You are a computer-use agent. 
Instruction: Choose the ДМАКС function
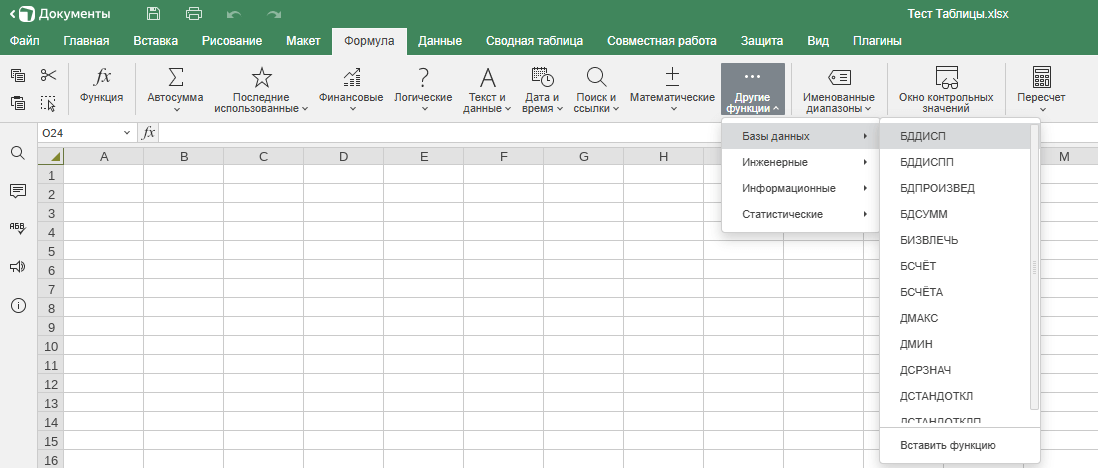click(x=955, y=318)
